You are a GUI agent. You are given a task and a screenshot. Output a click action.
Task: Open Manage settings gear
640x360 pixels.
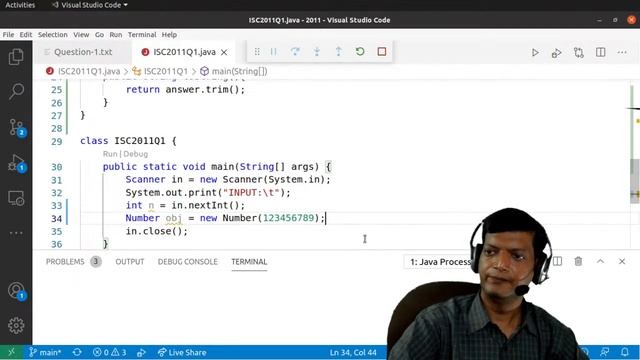[16, 325]
